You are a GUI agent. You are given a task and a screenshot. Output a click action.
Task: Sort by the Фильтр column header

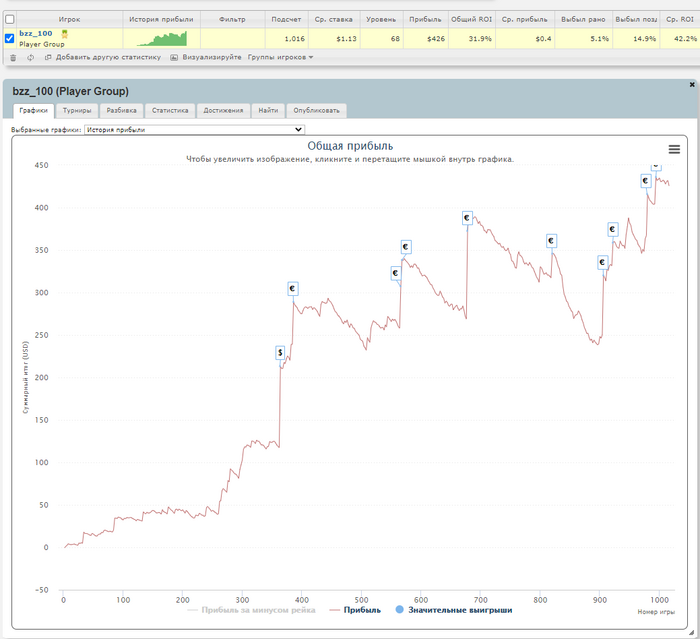tap(232, 19)
